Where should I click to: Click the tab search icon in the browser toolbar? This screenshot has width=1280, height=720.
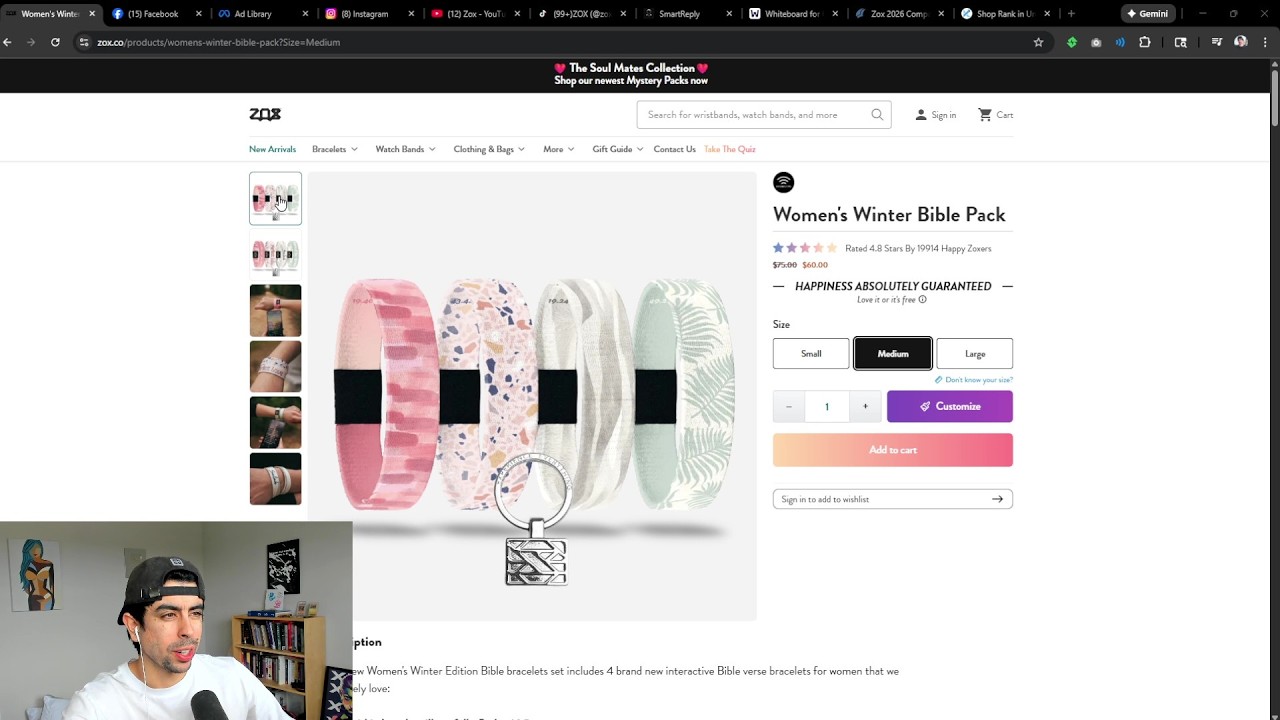click(1181, 42)
